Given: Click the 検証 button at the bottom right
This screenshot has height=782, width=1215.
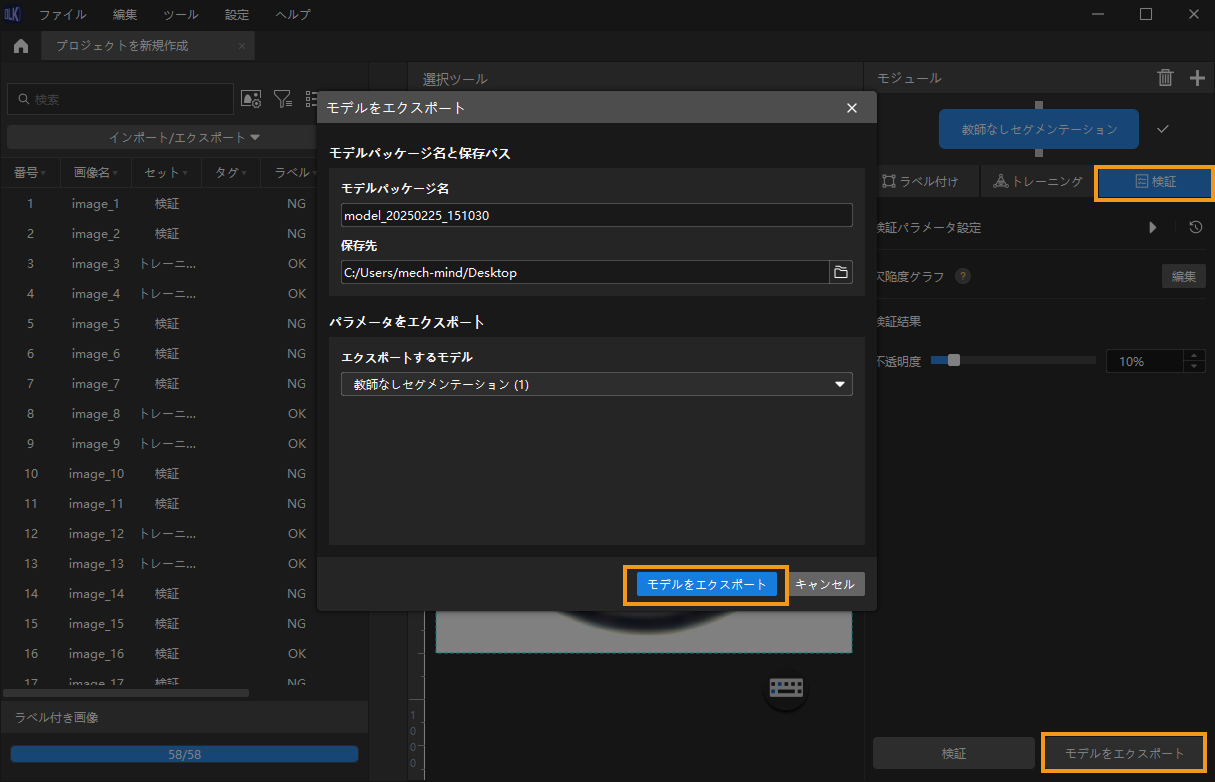Looking at the screenshot, I should pyautogui.click(x=954, y=753).
